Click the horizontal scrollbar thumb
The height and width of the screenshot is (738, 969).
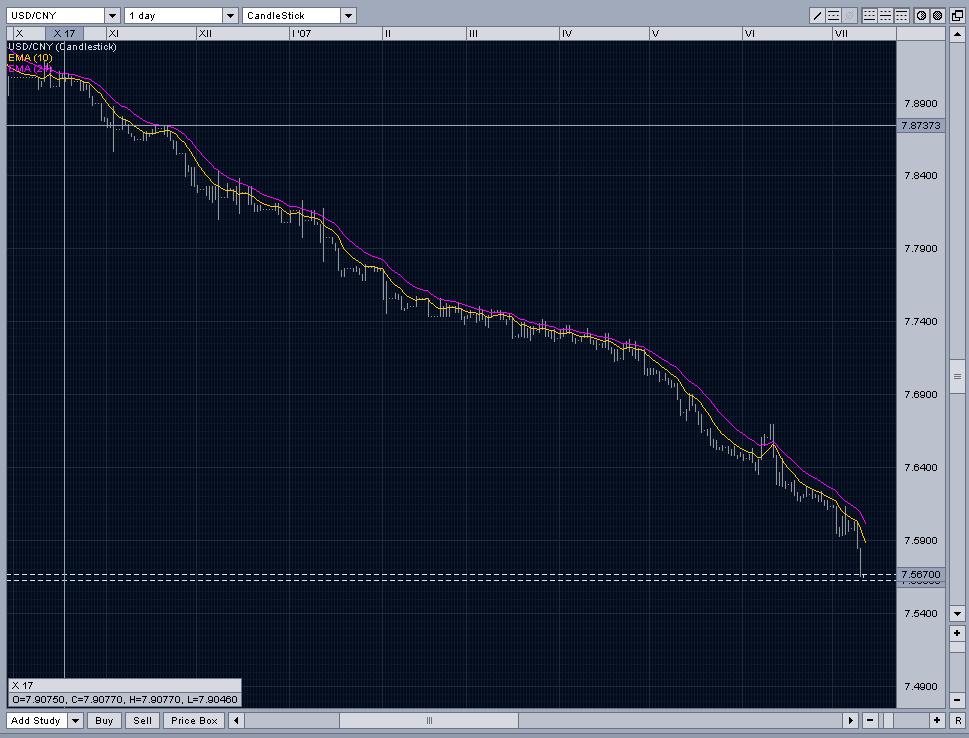coord(429,720)
